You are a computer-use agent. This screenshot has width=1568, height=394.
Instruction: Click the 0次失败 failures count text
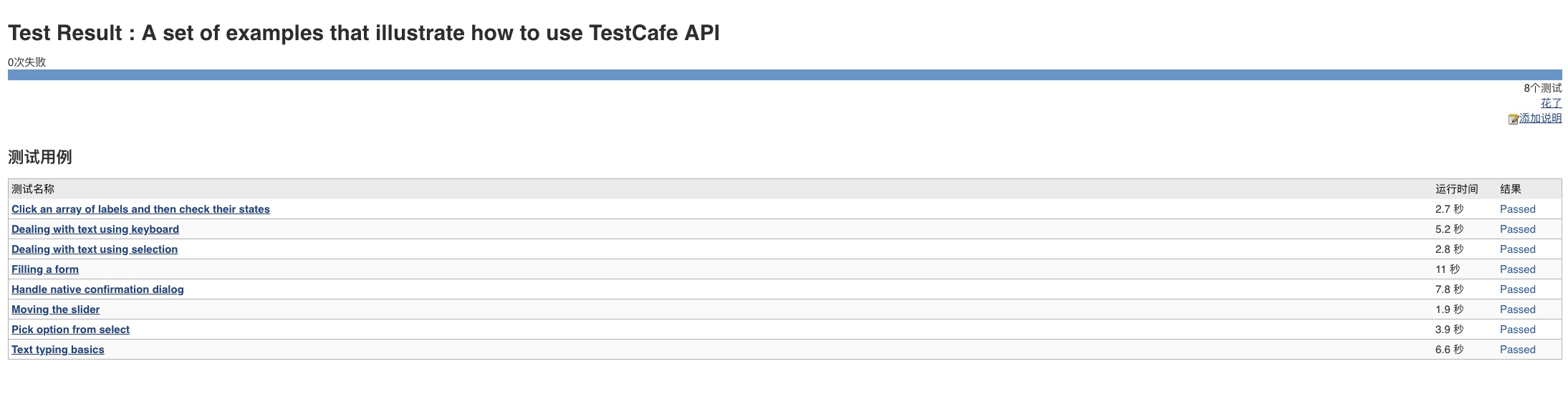27,62
